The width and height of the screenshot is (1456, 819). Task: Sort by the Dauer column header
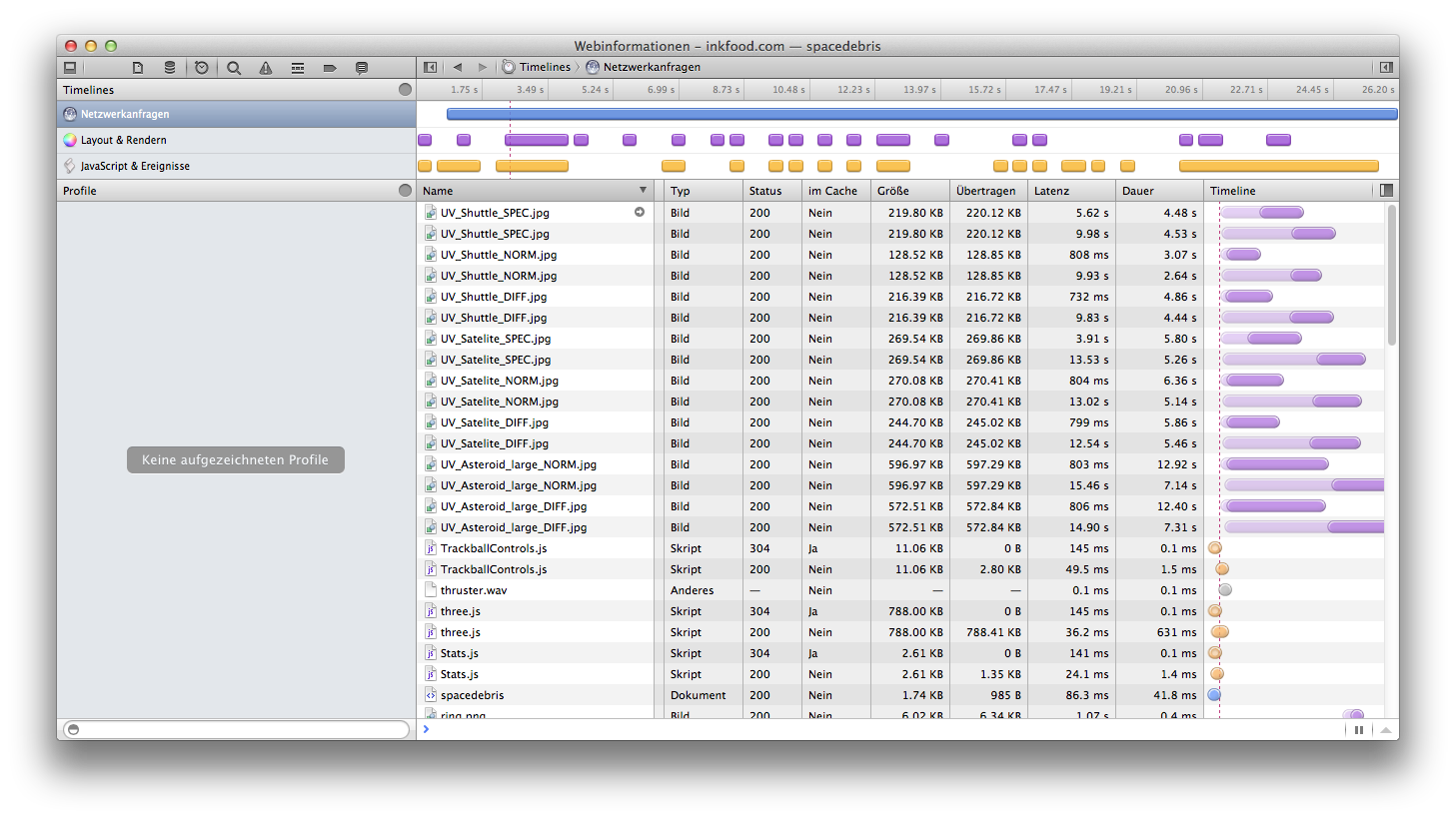1158,191
